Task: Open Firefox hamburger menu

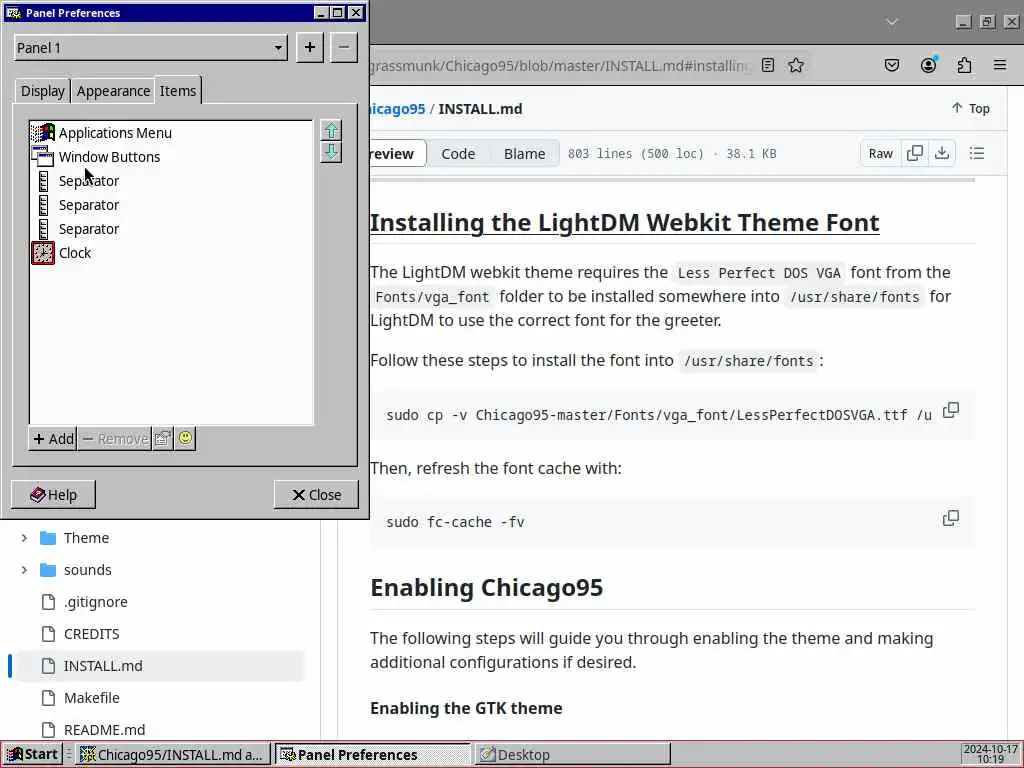Action: coord(1000,65)
